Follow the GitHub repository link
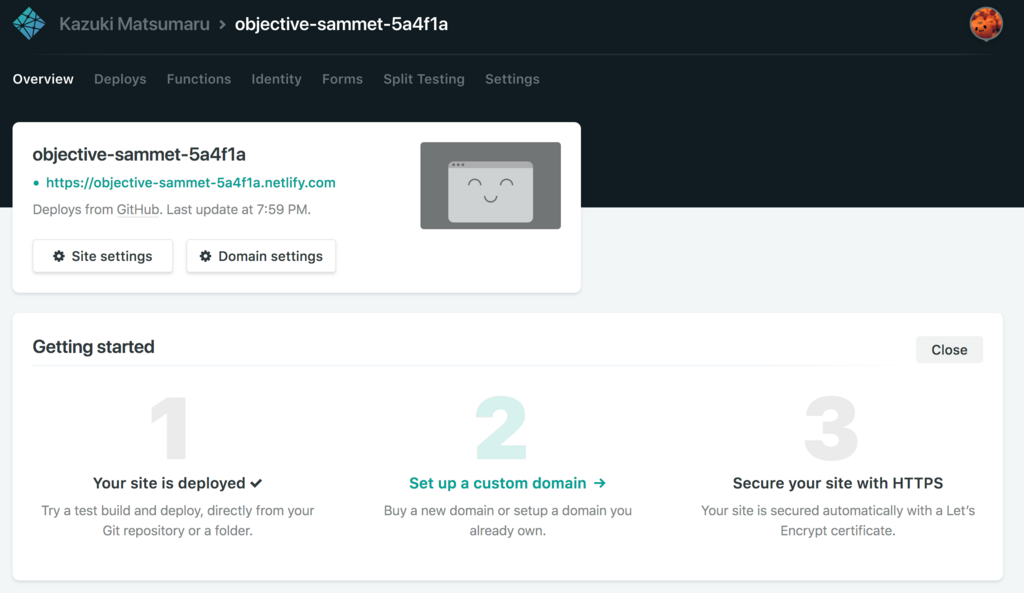This screenshot has height=593, width=1024. (138, 210)
